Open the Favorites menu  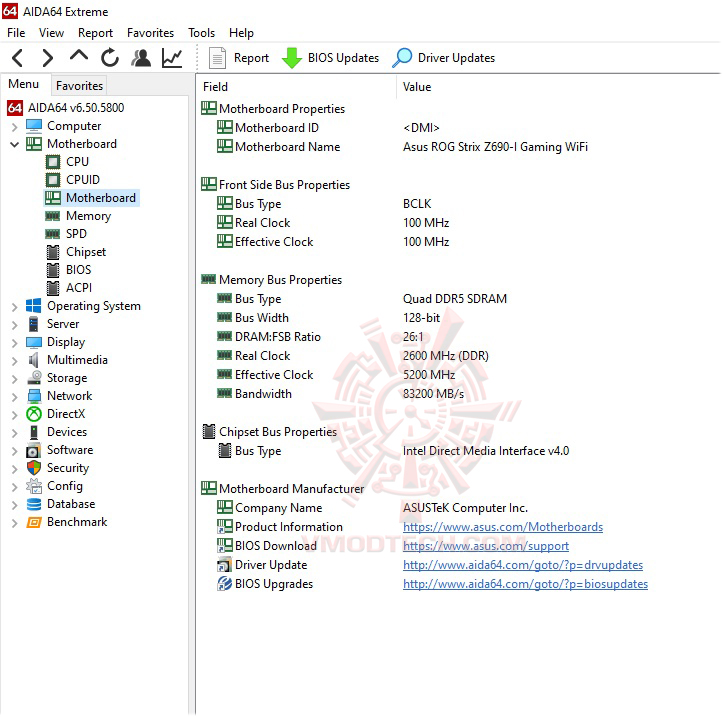pos(150,33)
